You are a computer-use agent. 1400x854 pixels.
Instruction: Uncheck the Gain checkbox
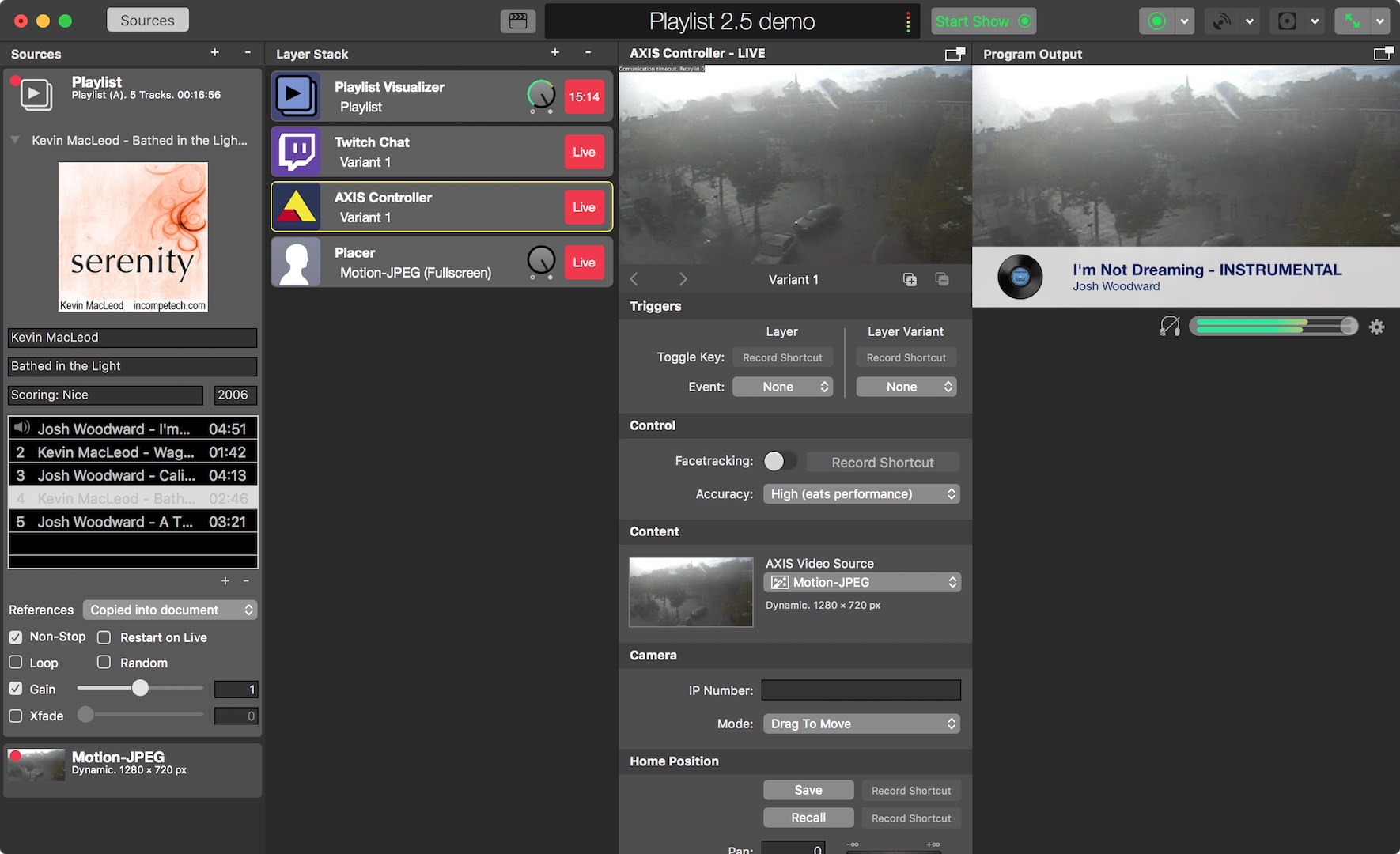[x=15, y=689]
